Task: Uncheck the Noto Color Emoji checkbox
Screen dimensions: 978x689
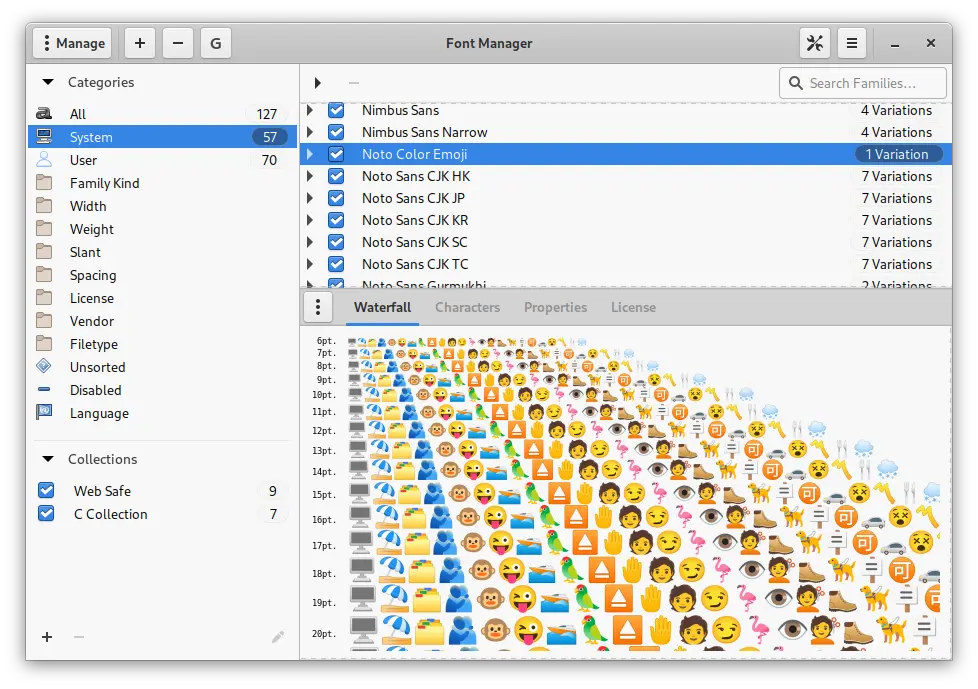Action: (x=336, y=154)
